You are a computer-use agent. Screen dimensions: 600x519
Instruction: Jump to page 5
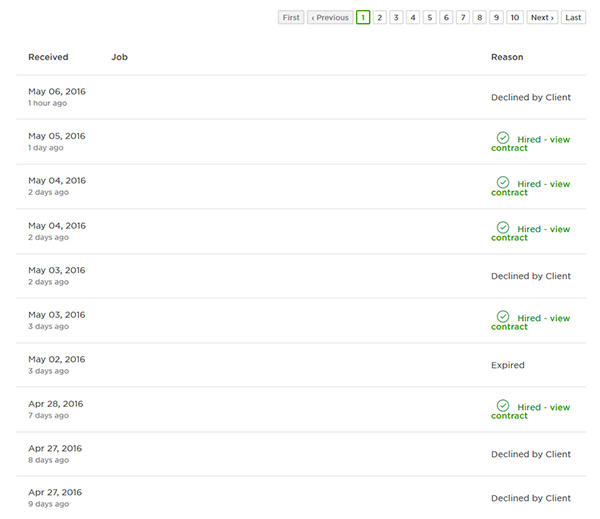(x=430, y=17)
